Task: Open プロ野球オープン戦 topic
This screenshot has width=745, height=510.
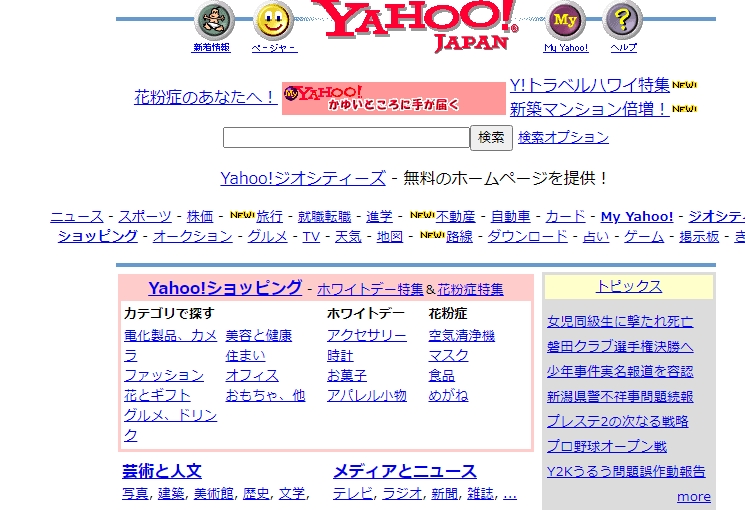Action: (607, 446)
